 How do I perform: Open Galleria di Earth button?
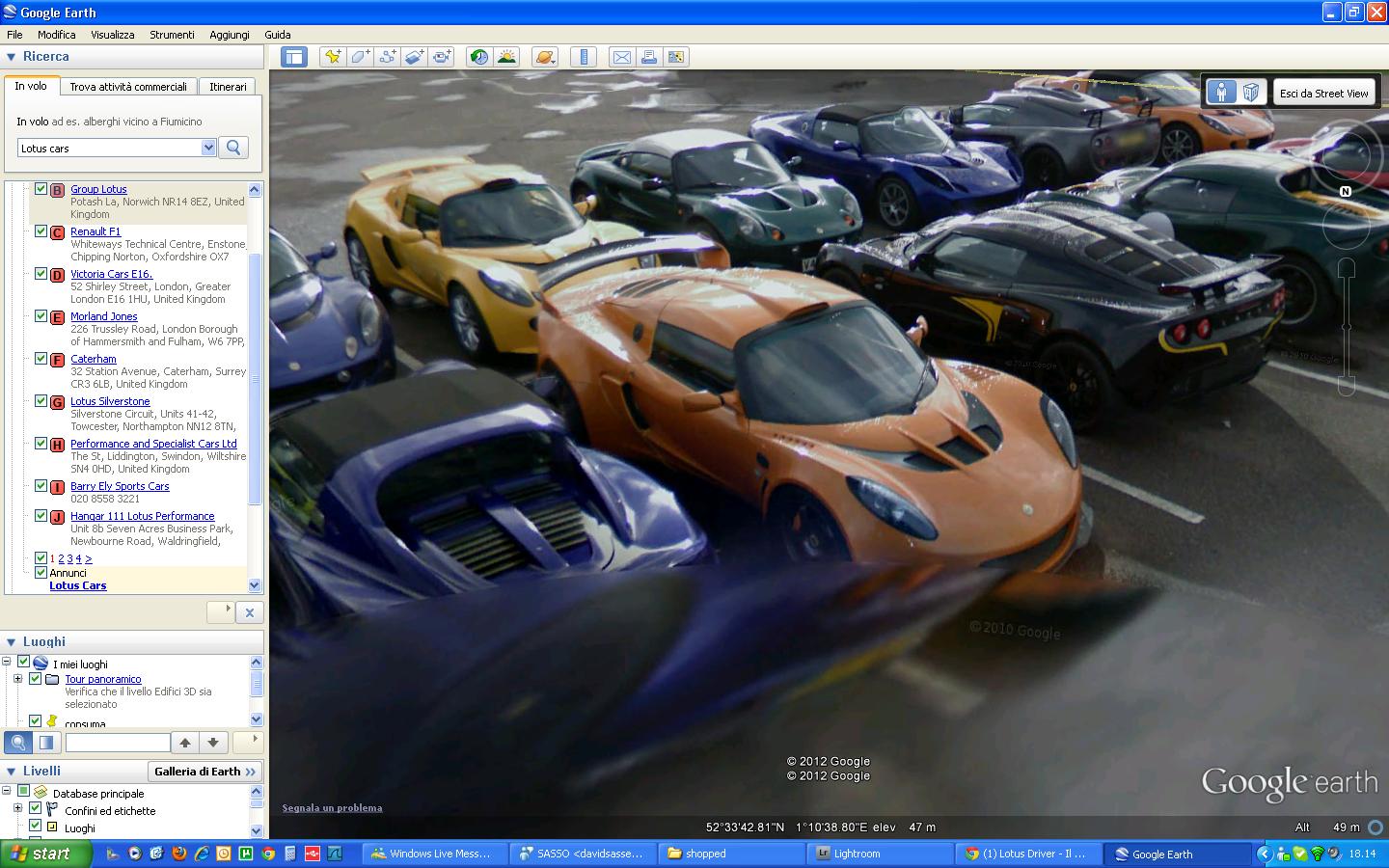click(x=205, y=772)
